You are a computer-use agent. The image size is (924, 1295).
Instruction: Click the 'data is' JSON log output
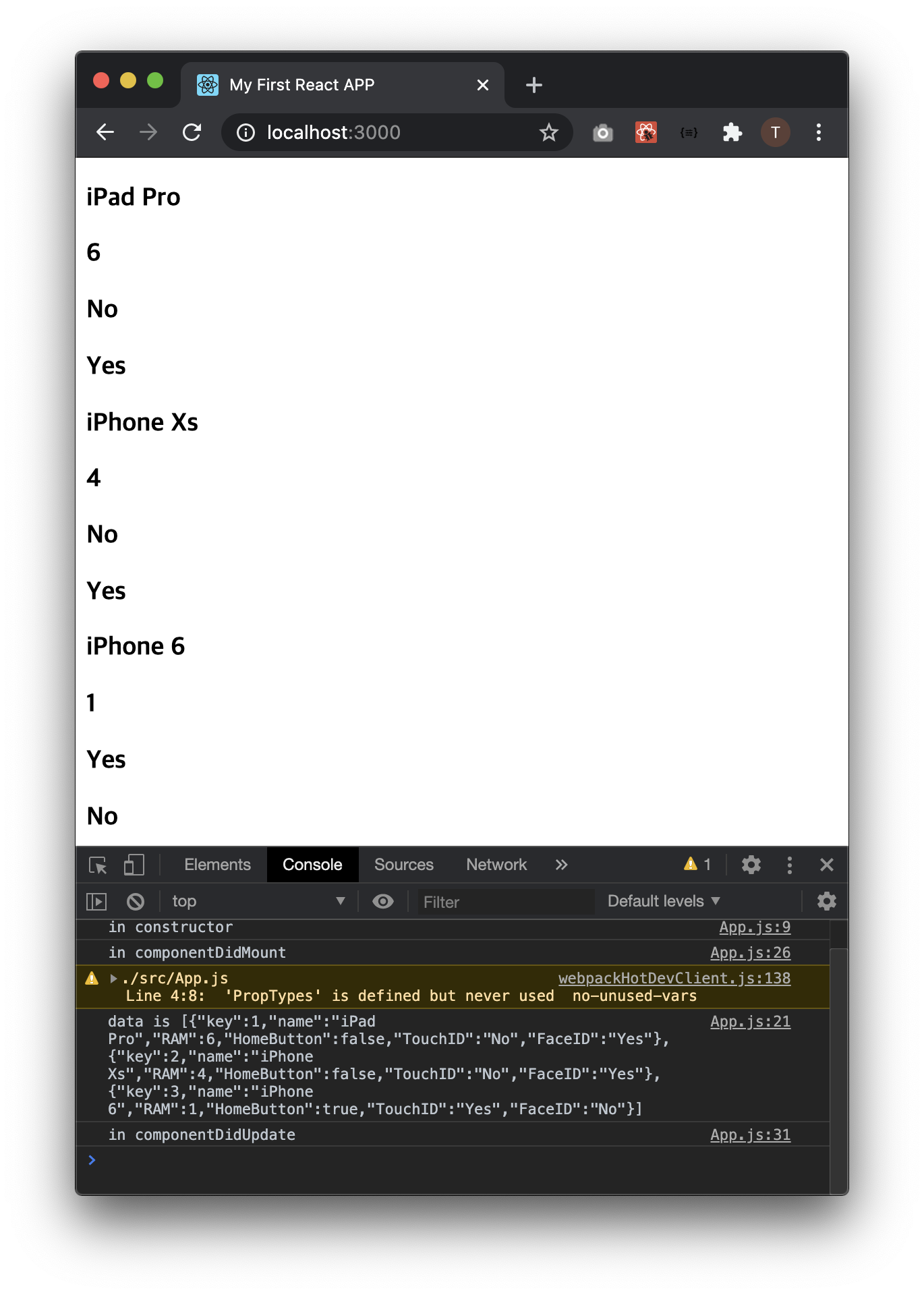pyautogui.click(x=388, y=1065)
